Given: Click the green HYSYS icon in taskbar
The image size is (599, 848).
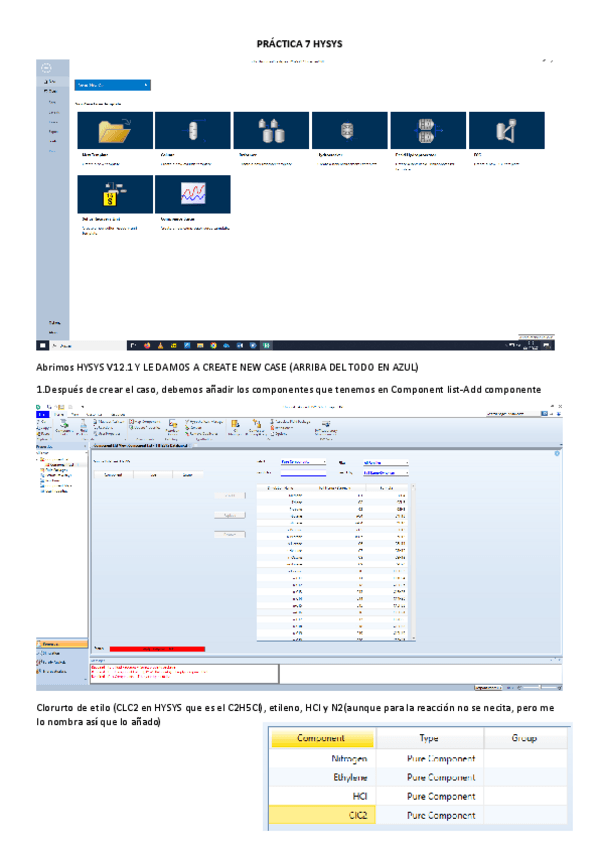Looking at the screenshot, I should tap(267, 345).
